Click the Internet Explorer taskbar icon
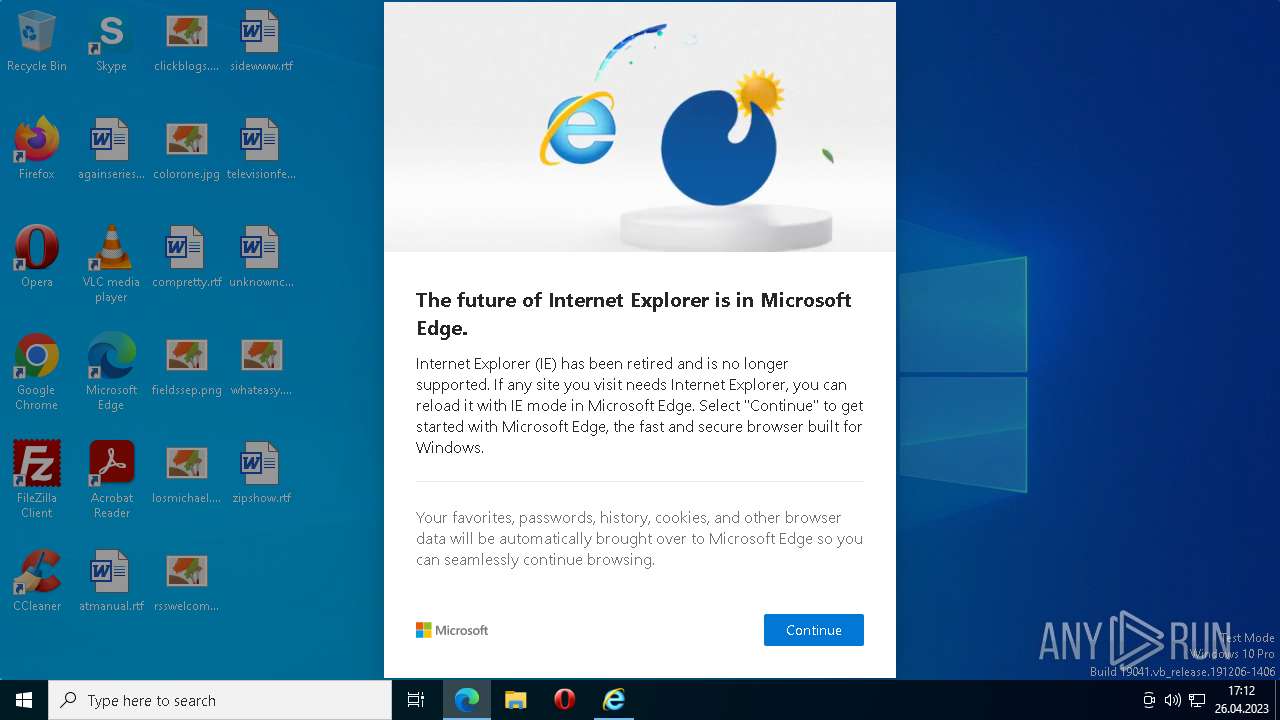Screen dimensions: 1280x720 613,700
